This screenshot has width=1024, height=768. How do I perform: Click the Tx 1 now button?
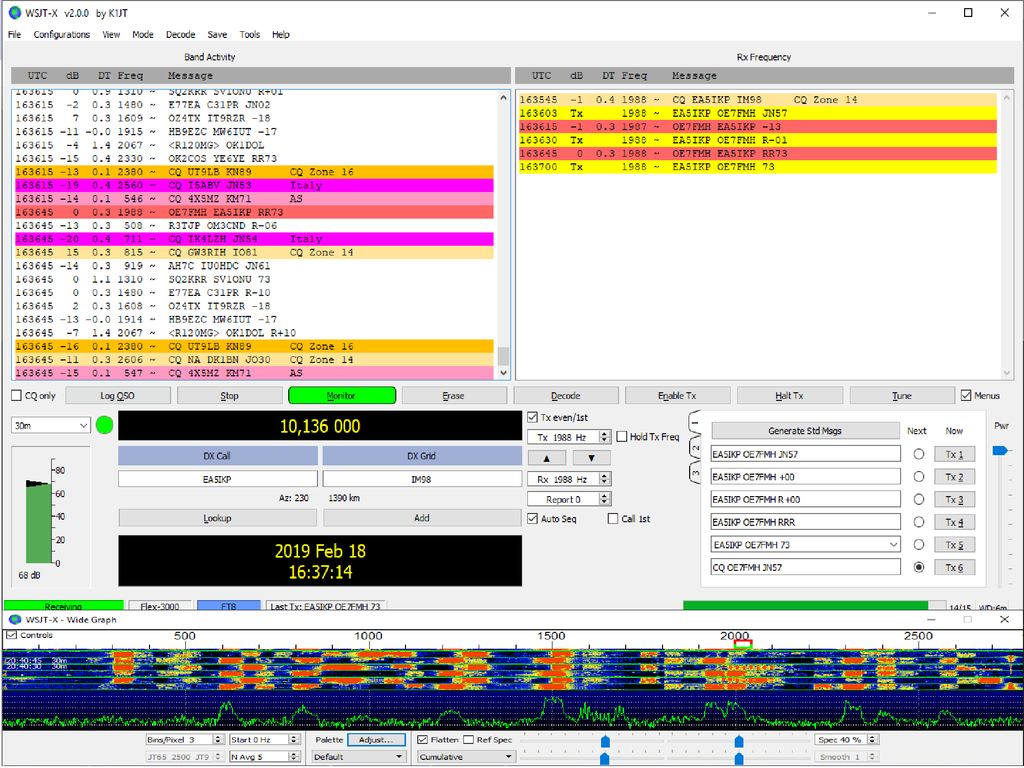[x=954, y=454]
